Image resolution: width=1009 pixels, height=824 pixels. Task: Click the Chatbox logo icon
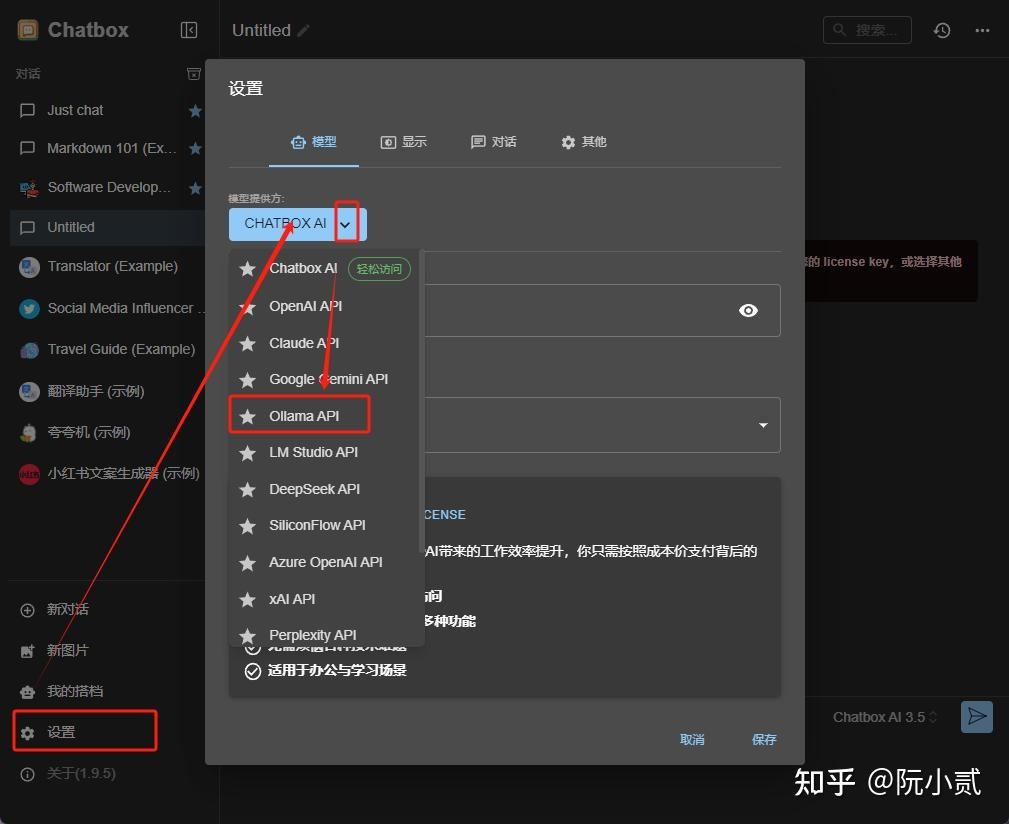(28, 30)
